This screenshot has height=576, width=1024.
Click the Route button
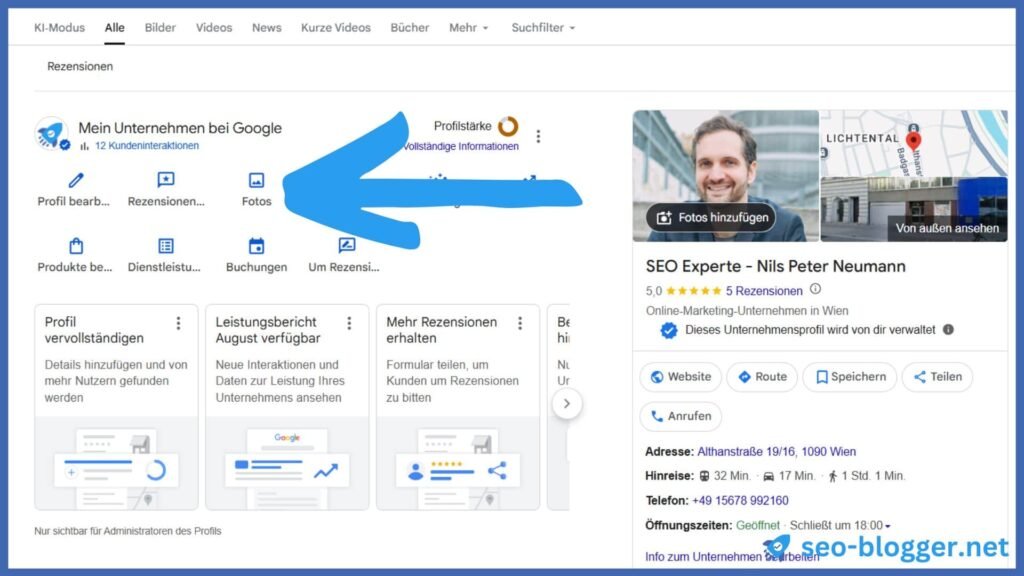pos(762,377)
